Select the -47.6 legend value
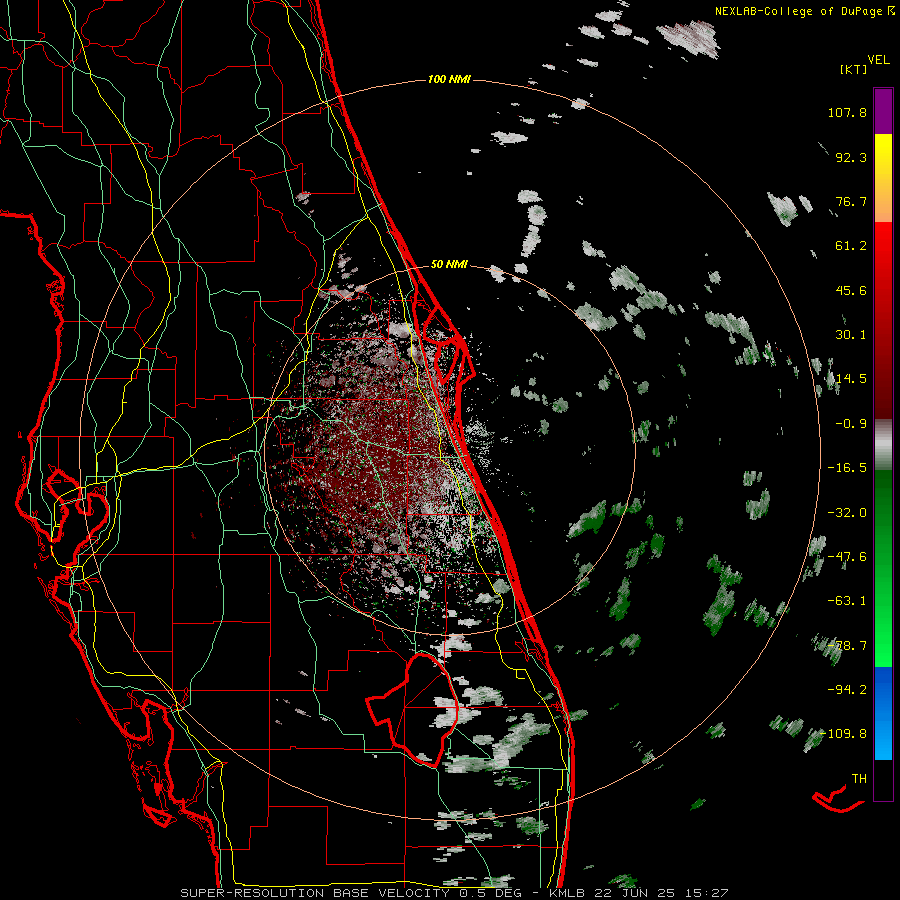900x900 pixels. click(x=847, y=557)
